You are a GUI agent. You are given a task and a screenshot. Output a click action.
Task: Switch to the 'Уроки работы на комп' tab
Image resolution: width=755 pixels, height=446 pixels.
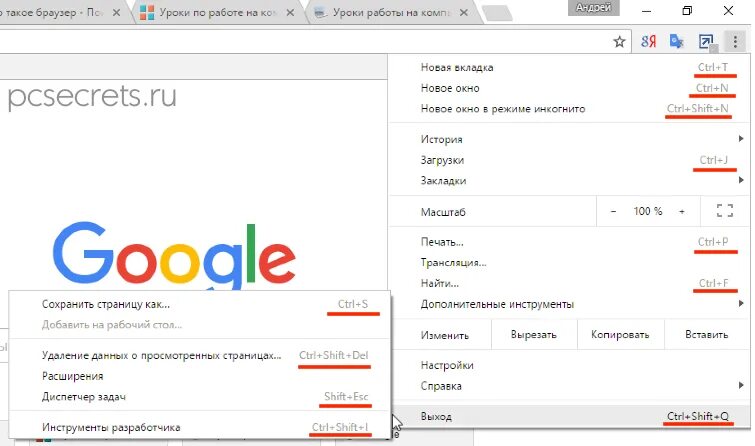(390, 13)
